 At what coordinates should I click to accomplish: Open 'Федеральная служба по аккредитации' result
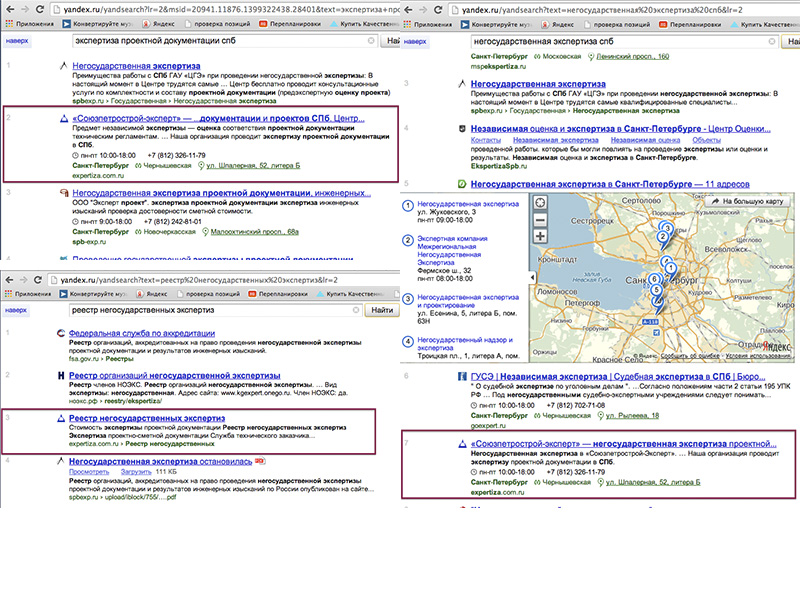[142, 333]
